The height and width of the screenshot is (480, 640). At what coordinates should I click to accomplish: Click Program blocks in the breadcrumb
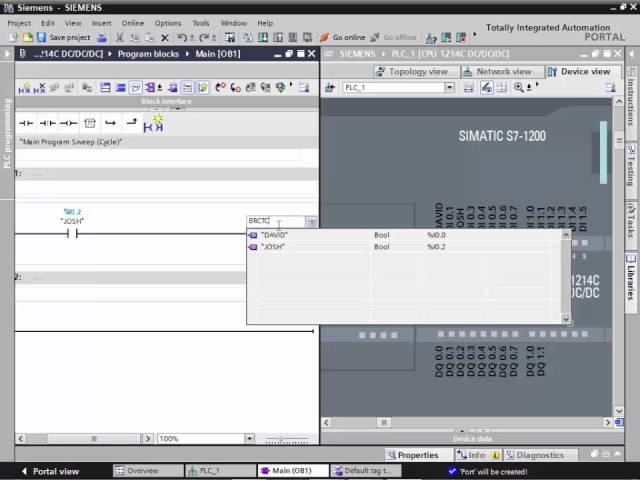(x=148, y=54)
